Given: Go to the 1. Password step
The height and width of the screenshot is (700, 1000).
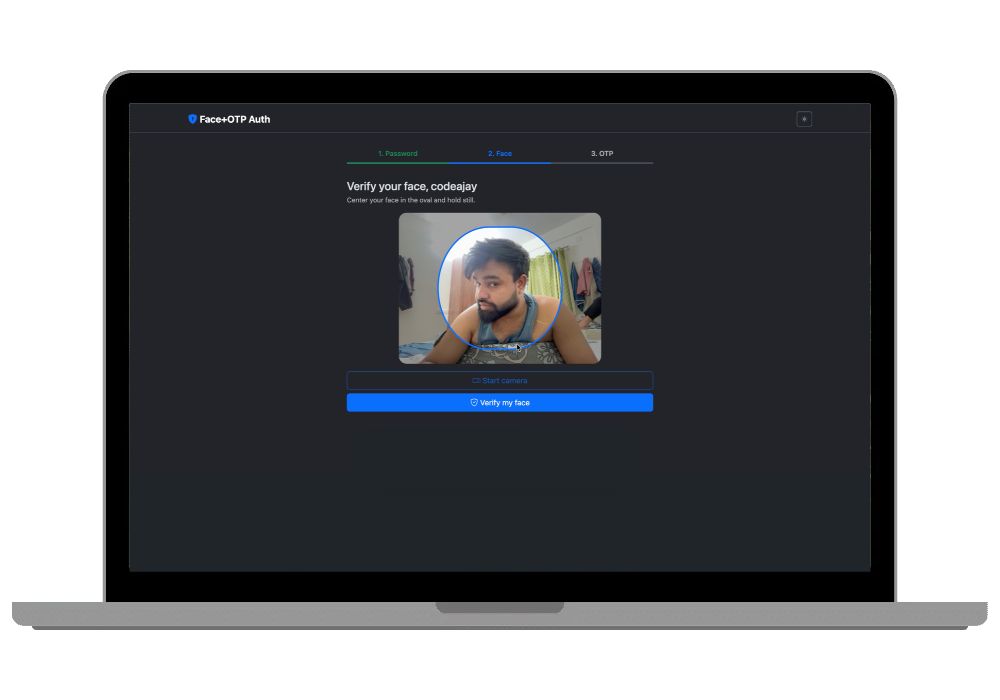Looking at the screenshot, I should (397, 154).
